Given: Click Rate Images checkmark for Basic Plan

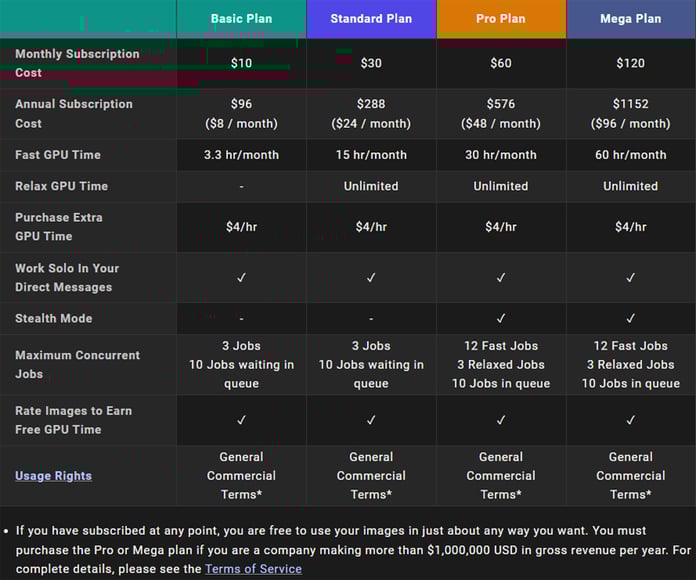Looking at the screenshot, I should click(x=241, y=420).
